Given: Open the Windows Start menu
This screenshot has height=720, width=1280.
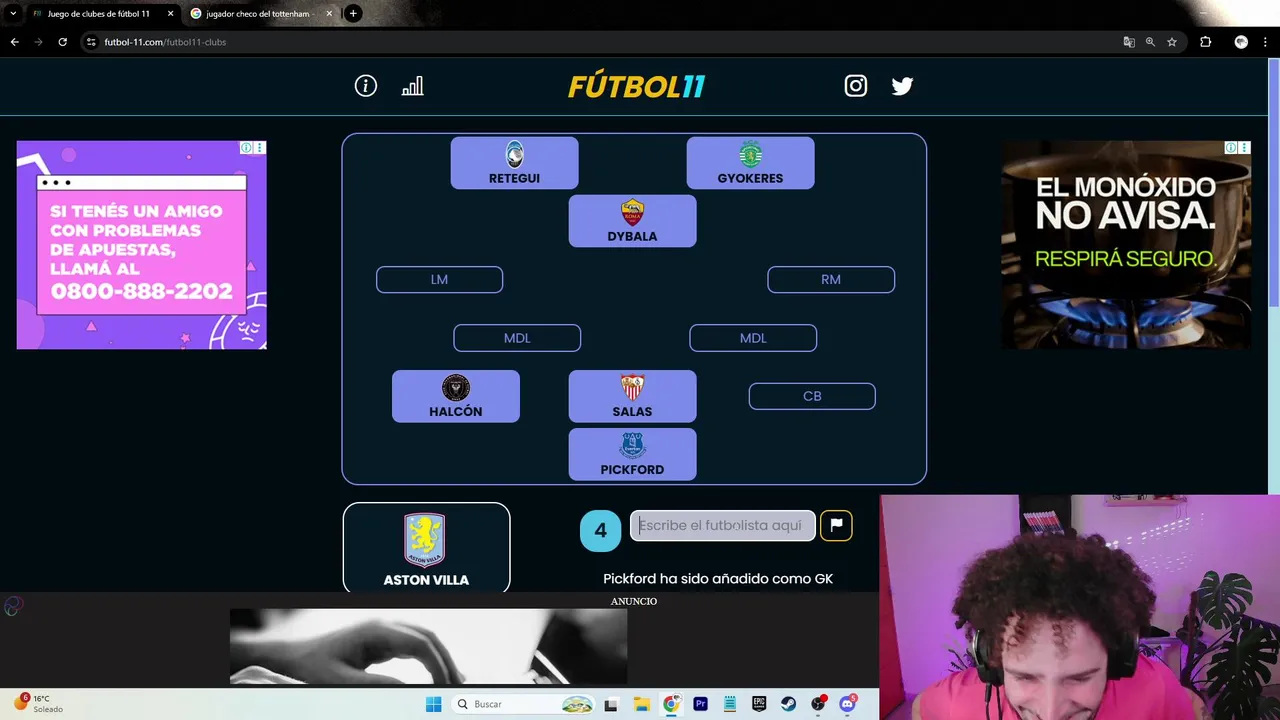Looking at the screenshot, I should (x=434, y=704).
